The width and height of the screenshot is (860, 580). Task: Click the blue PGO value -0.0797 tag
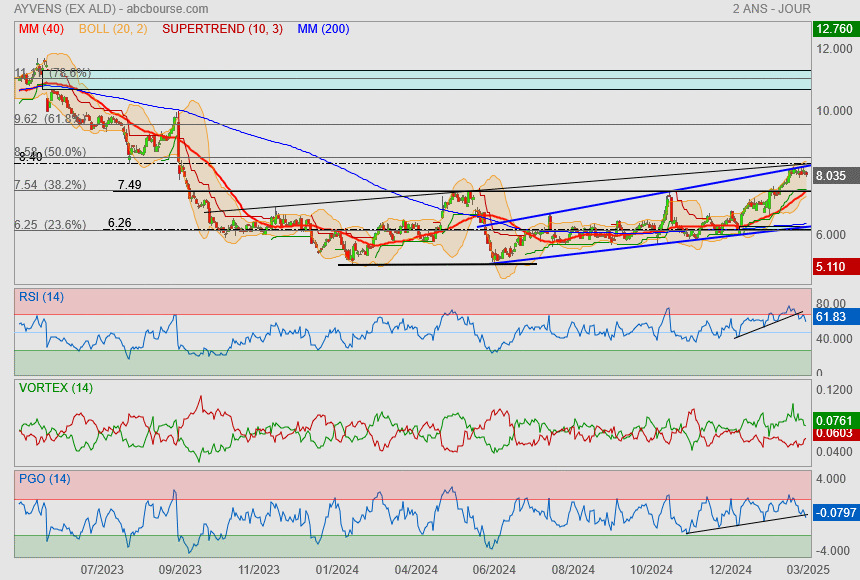point(834,513)
